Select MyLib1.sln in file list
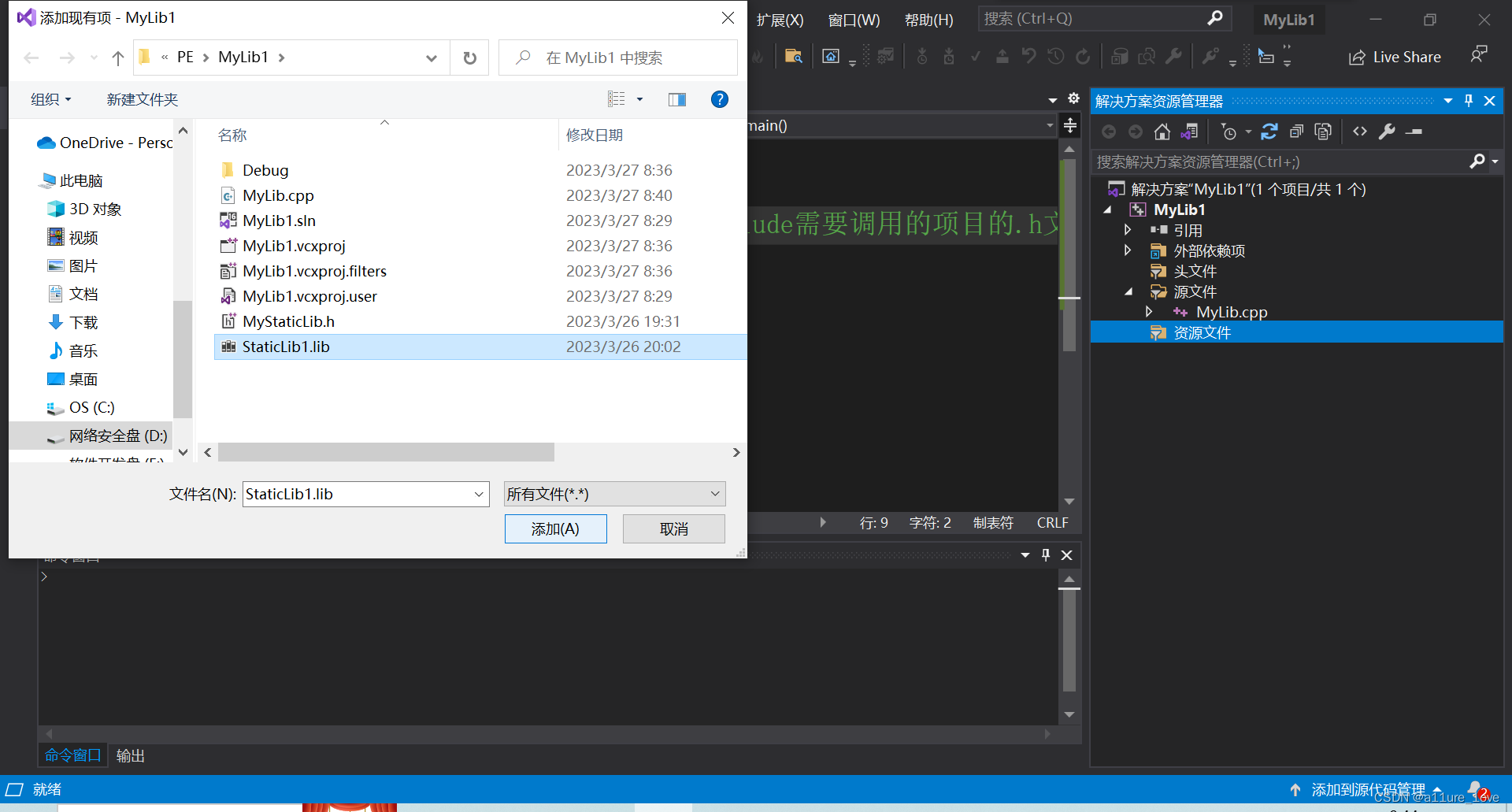Viewport: 1512px width, 812px height. click(x=279, y=221)
